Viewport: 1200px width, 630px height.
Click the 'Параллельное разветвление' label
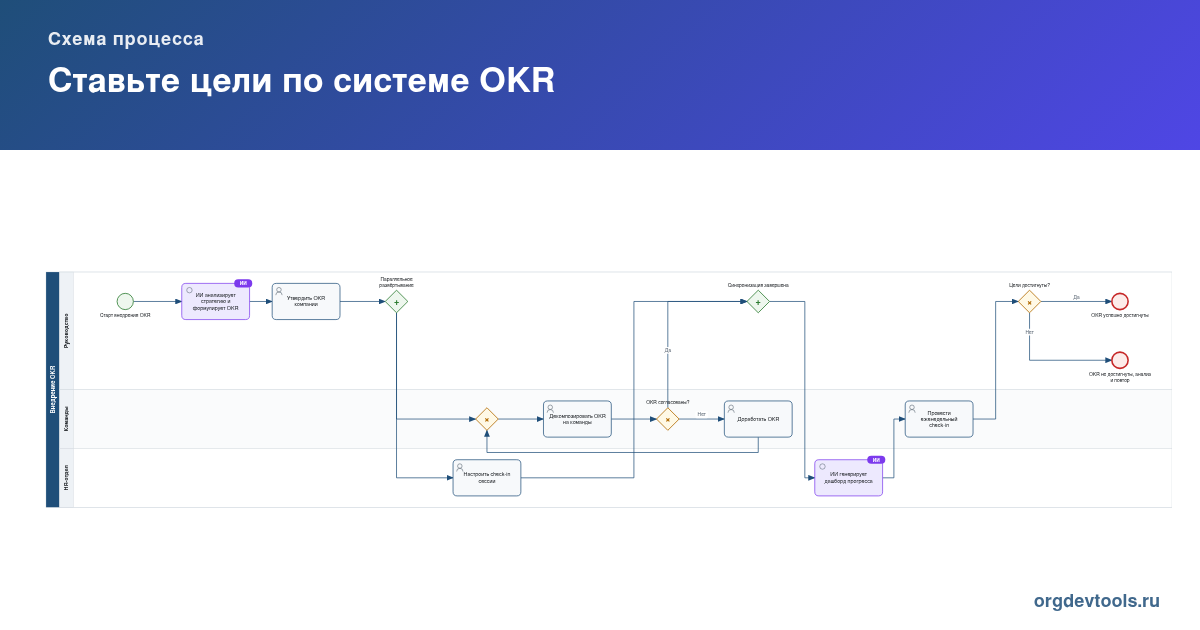click(x=396, y=282)
